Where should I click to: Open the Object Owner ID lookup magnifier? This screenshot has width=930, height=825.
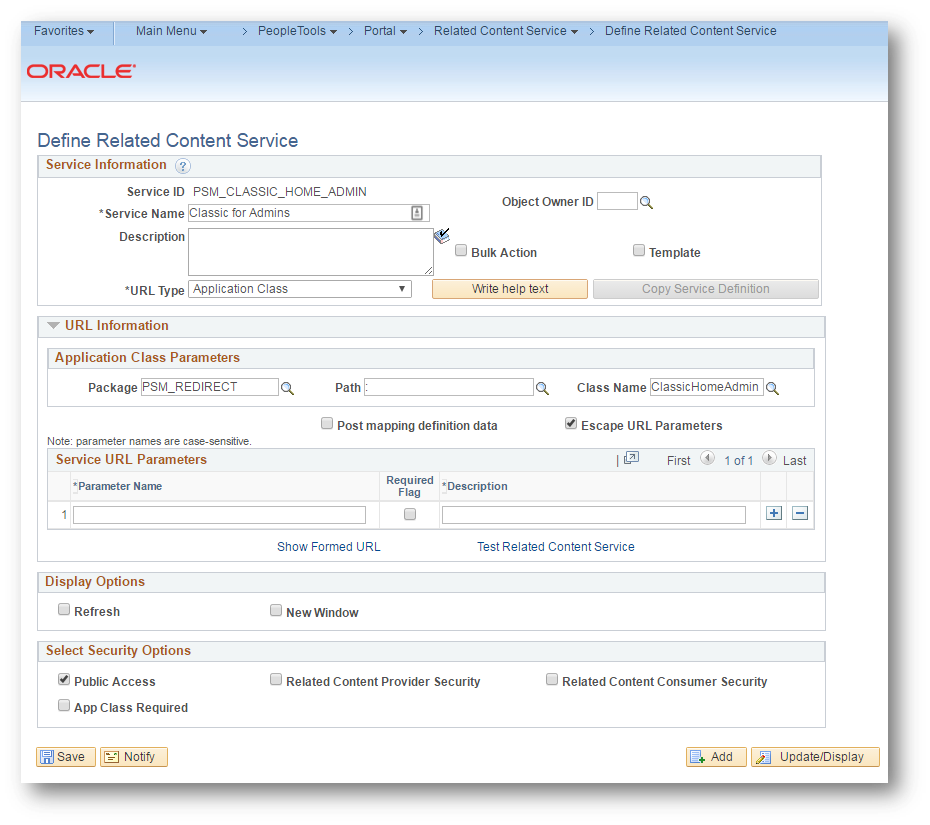click(646, 202)
